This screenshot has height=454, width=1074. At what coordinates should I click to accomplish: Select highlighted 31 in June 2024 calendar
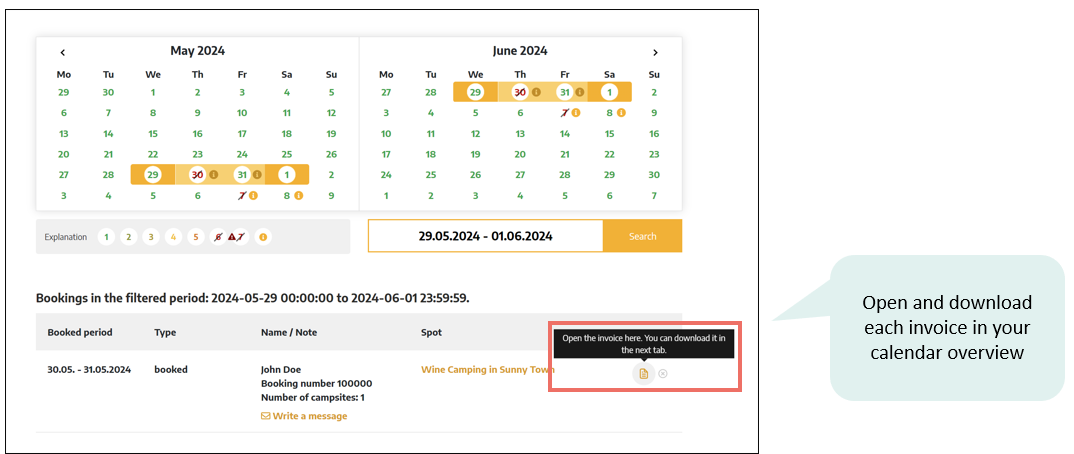(564, 92)
